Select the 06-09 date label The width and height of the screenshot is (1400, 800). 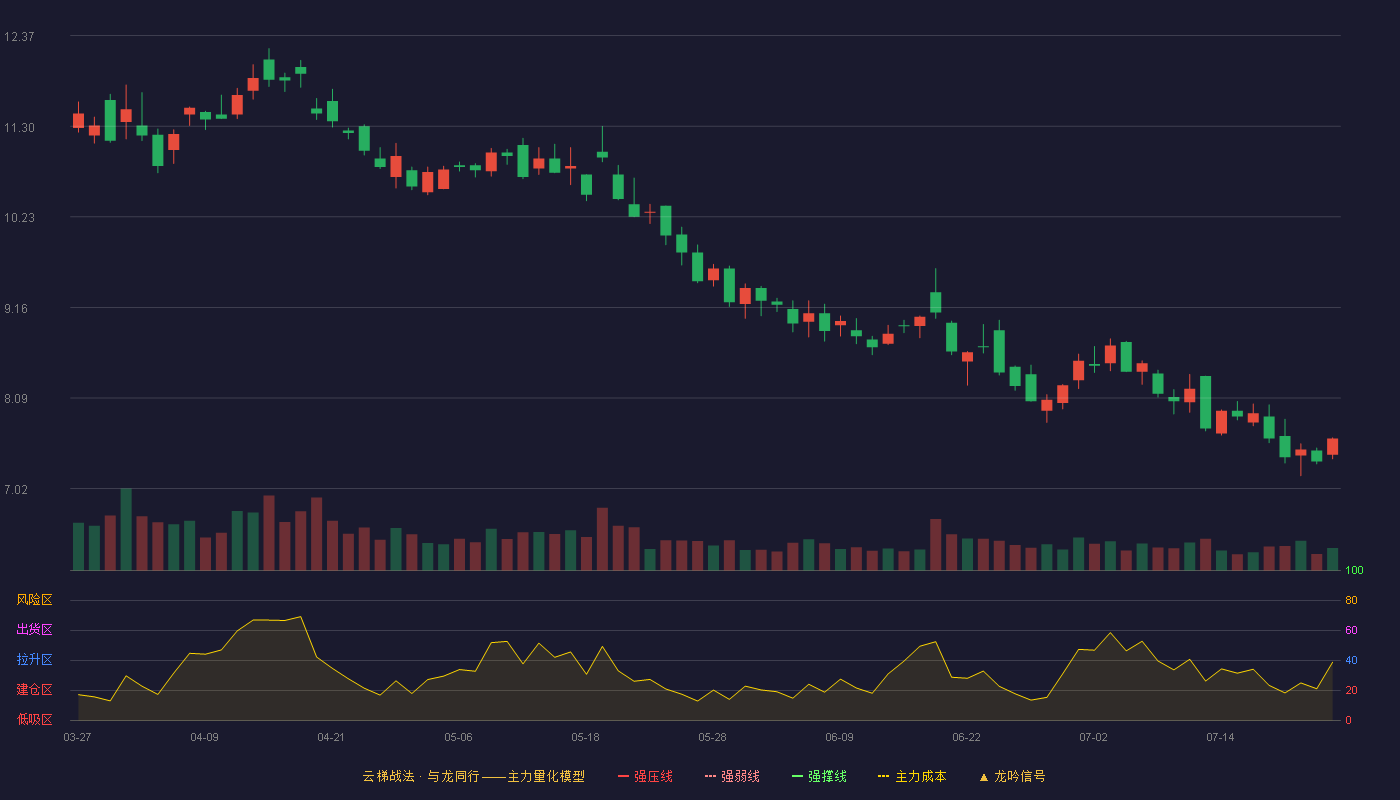coord(839,737)
